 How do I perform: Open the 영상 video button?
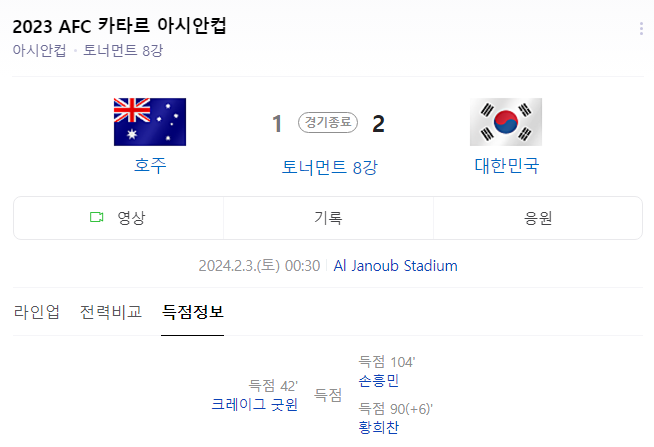pyautogui.click(x=118, y=217)
